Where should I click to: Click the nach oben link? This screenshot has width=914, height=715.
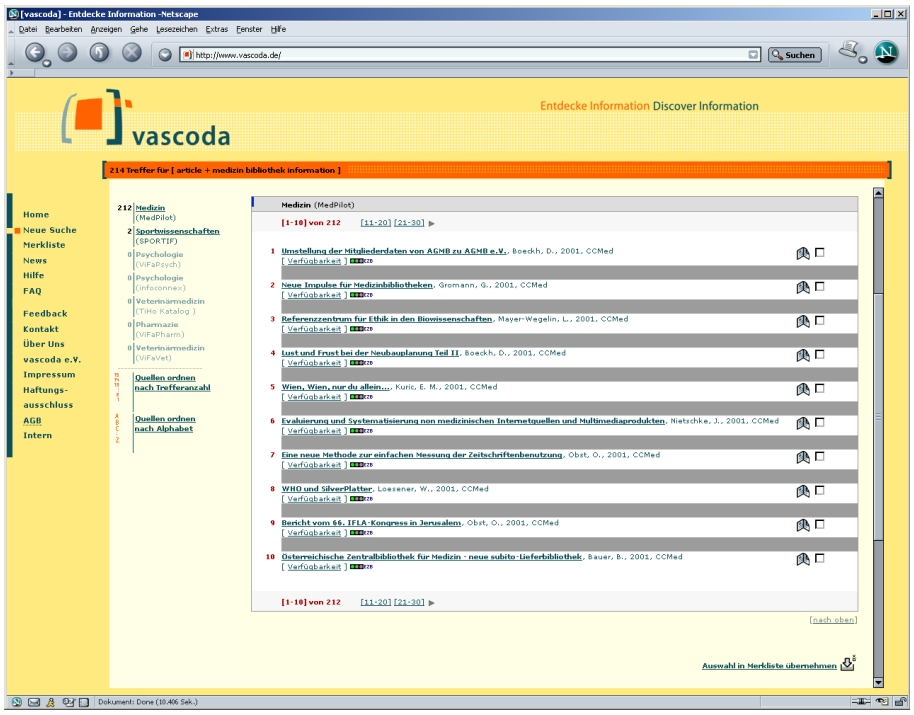[834, 620]
